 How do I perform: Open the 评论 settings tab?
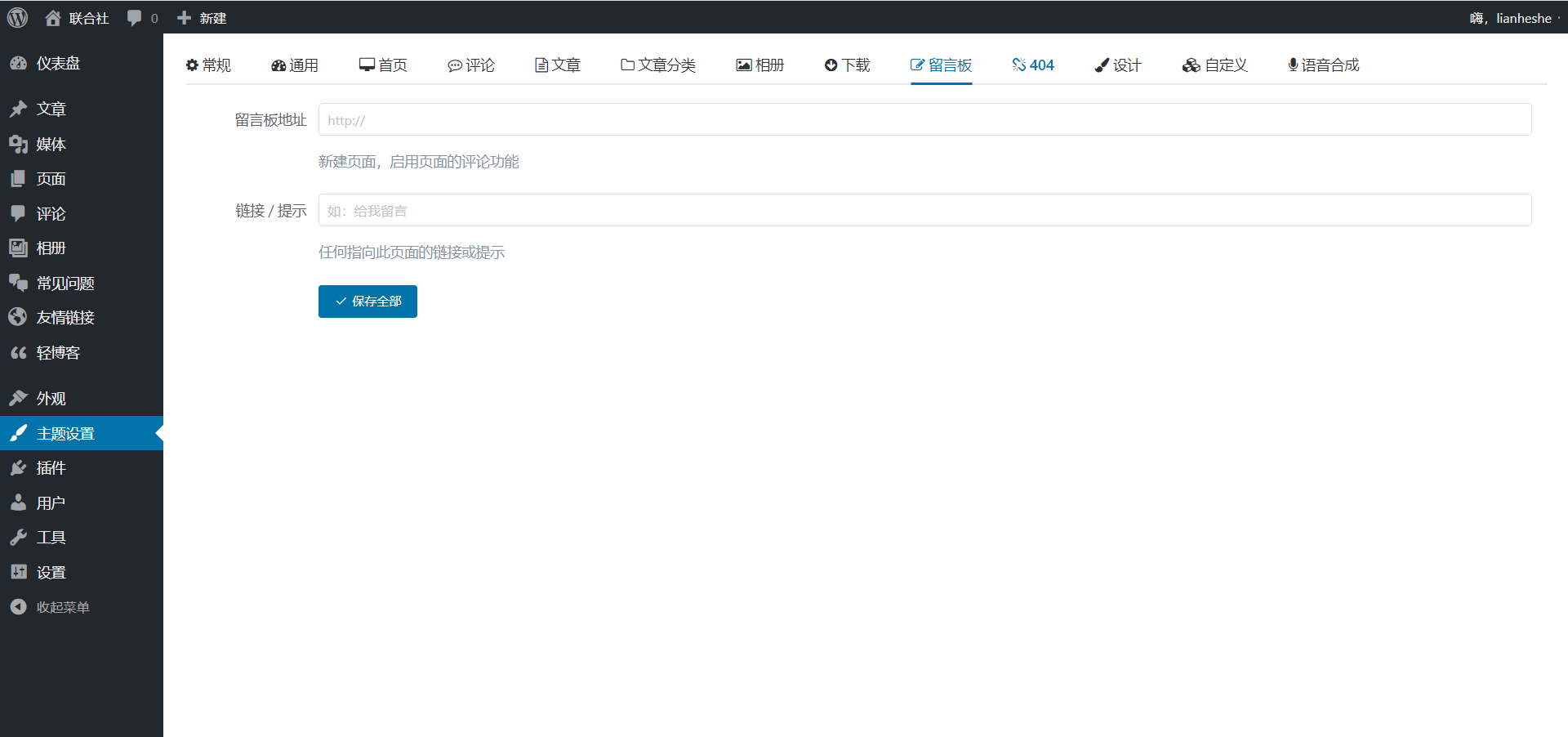[x=471, y=65]
